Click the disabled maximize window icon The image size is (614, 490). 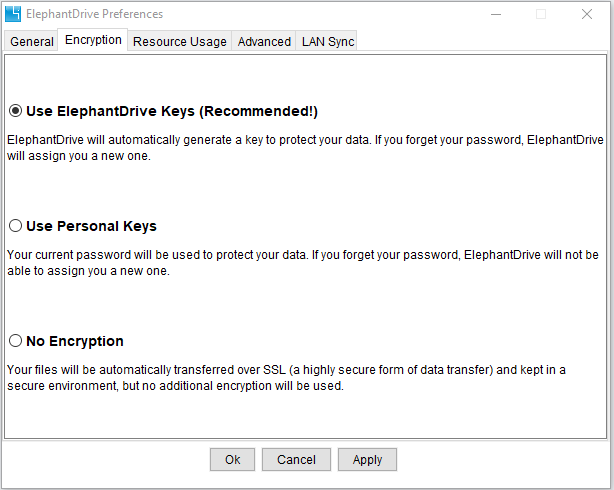click(541, 14)
